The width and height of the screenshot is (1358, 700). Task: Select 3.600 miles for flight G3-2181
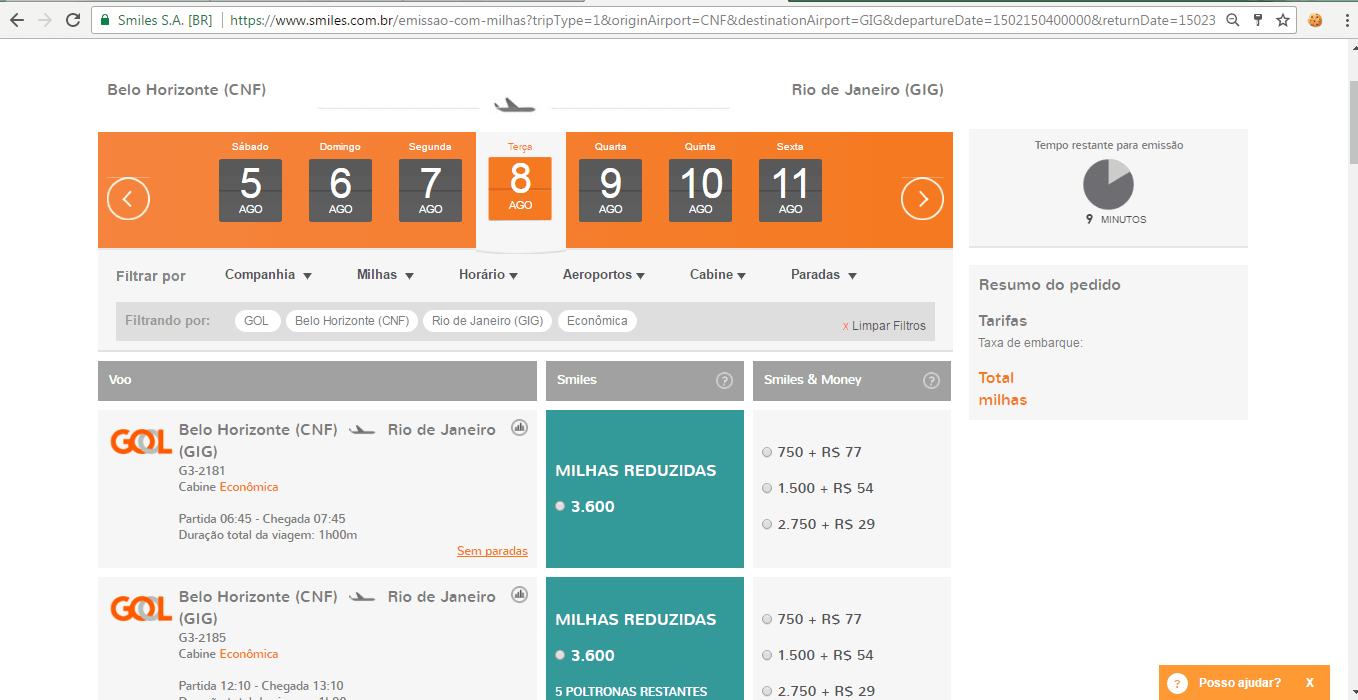click(560, 506)
